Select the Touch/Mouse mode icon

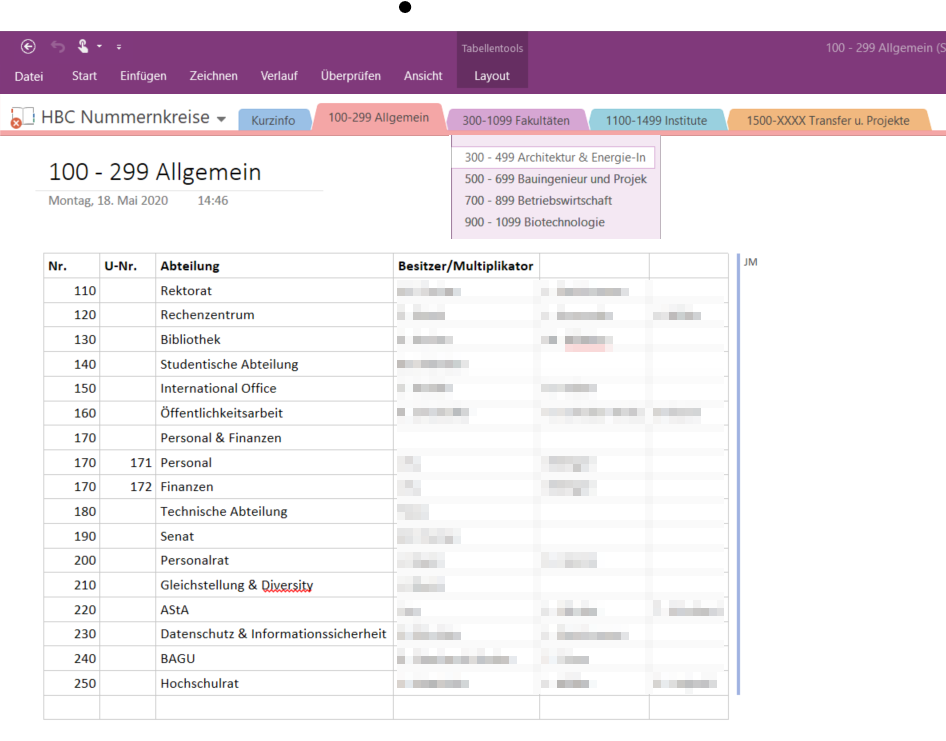[85, 44]
